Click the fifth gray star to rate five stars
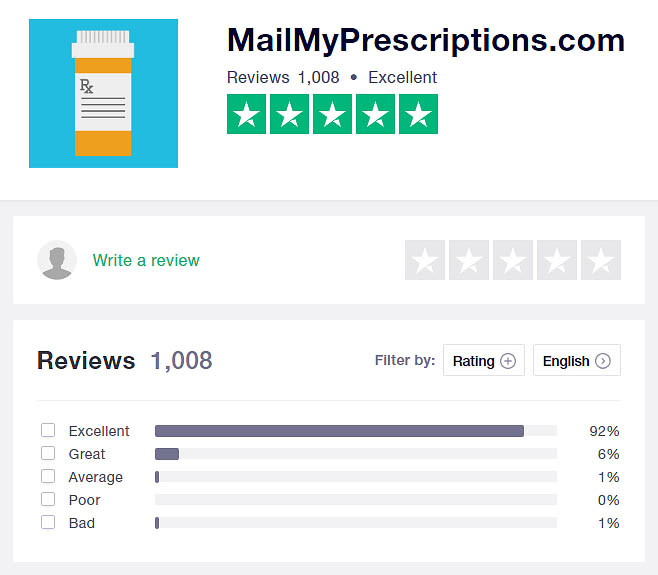Viewport: 658px width, 575px height. pos(601,260)
